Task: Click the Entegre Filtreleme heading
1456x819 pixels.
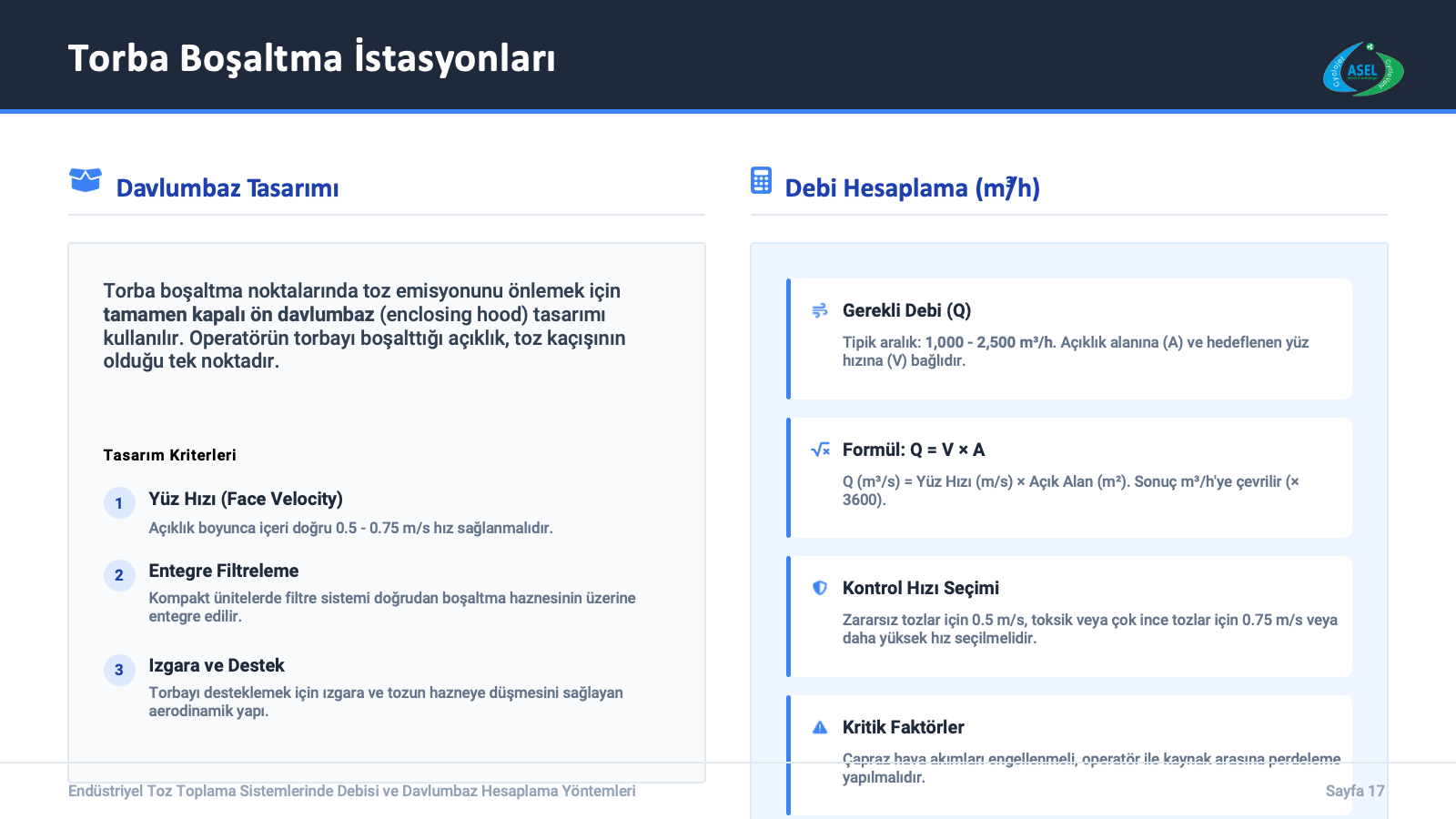Action: click(x=224, y=571)
